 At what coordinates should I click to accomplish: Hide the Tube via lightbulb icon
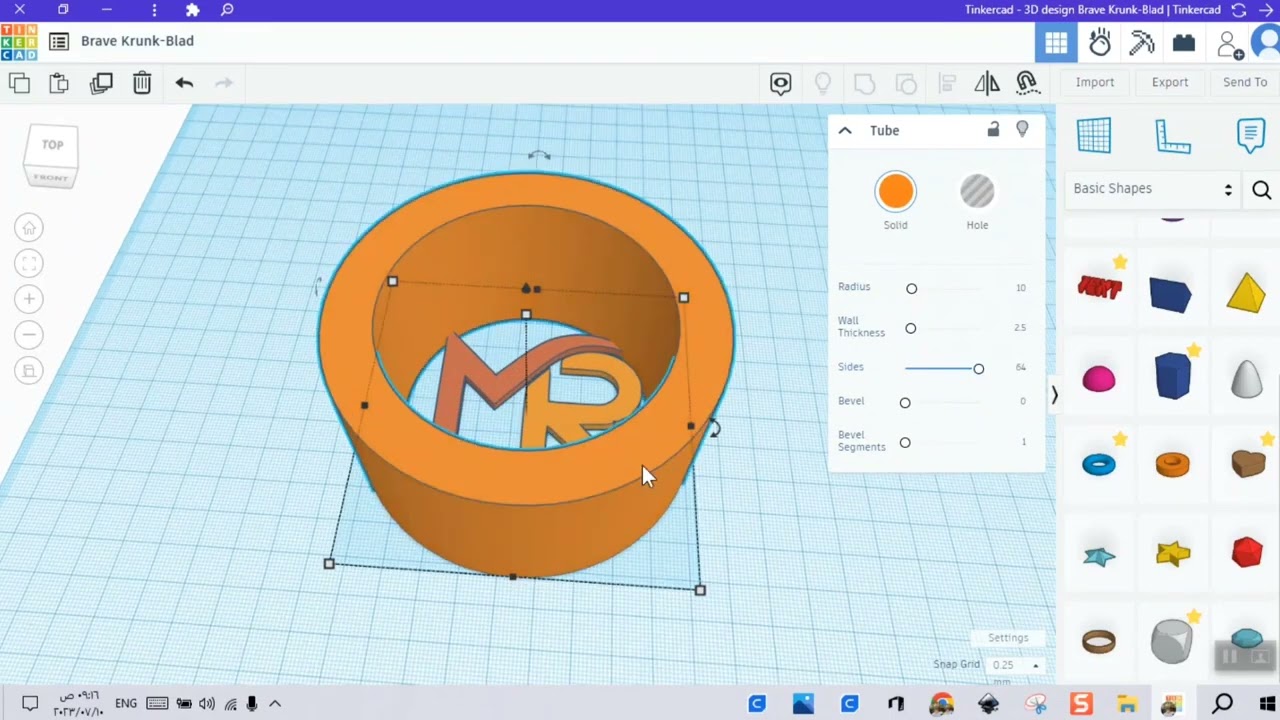coord(1022,129)
